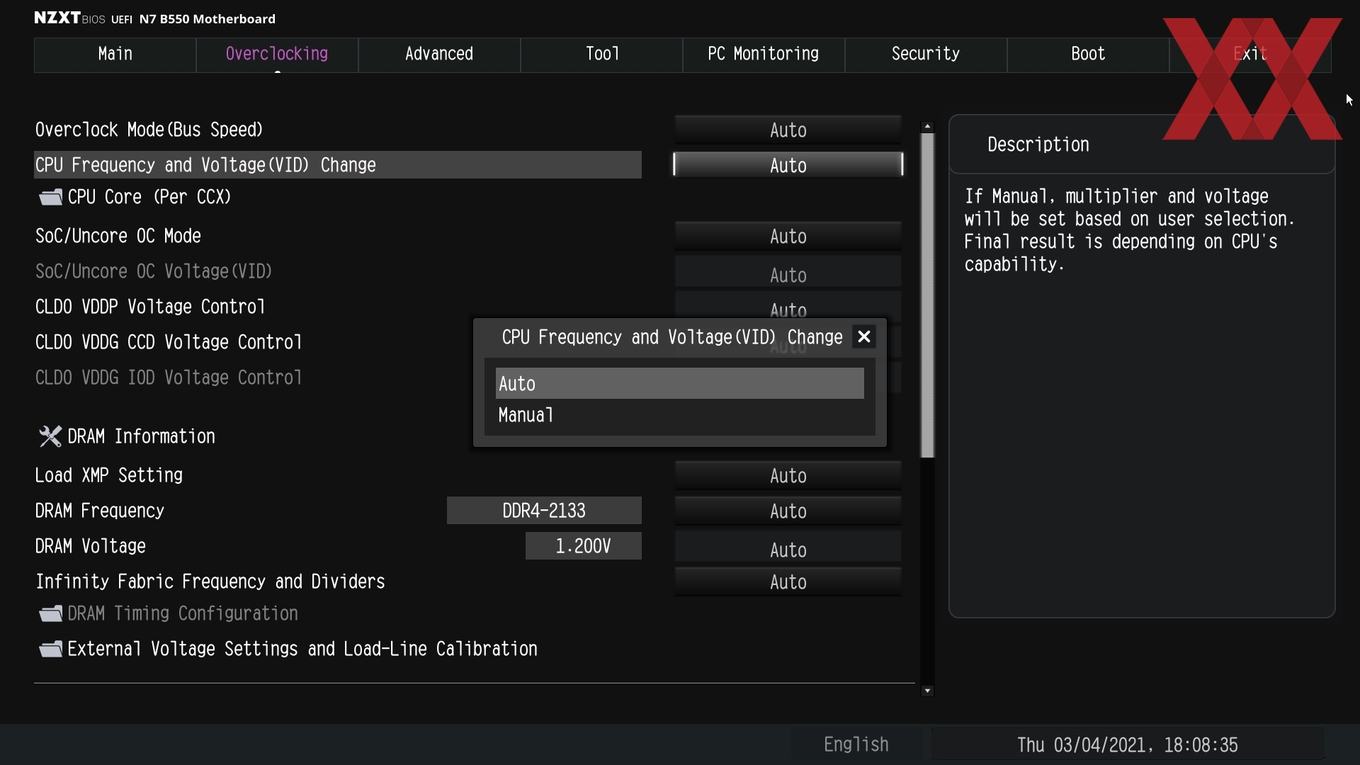
Task: Select the Overclock Mode (Bus Speed) label
Action: (149, 130)
